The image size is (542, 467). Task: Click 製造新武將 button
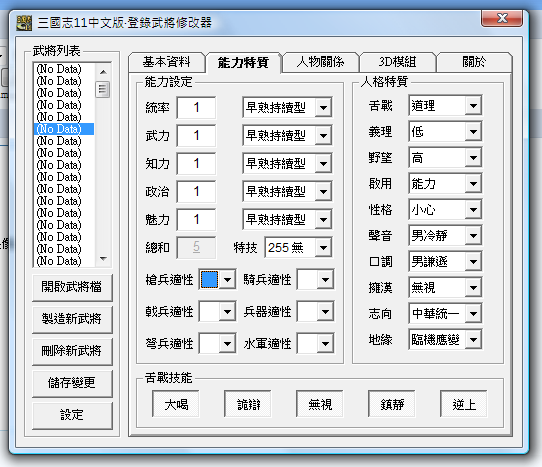point(72,319)
